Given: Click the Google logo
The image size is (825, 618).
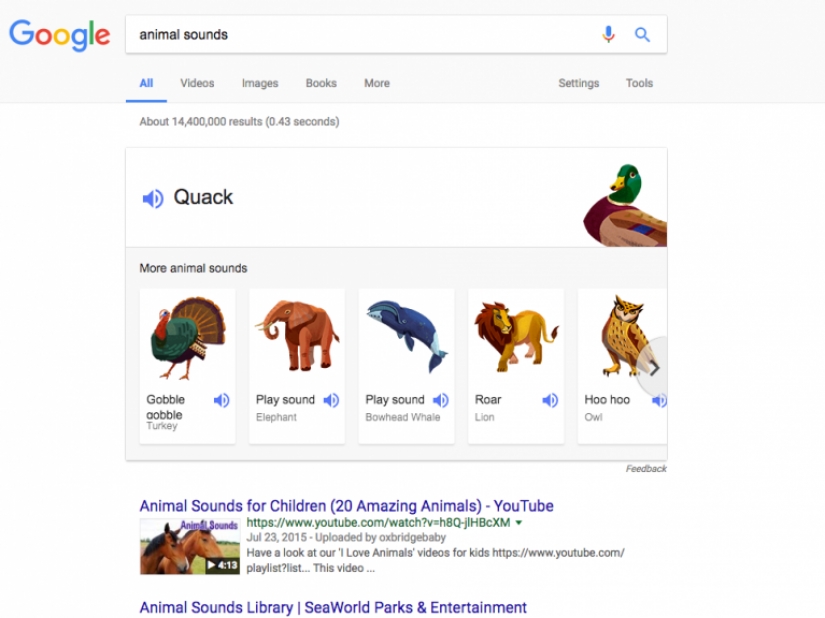Looking at the screenshot, I should click(x=58, y=36).
